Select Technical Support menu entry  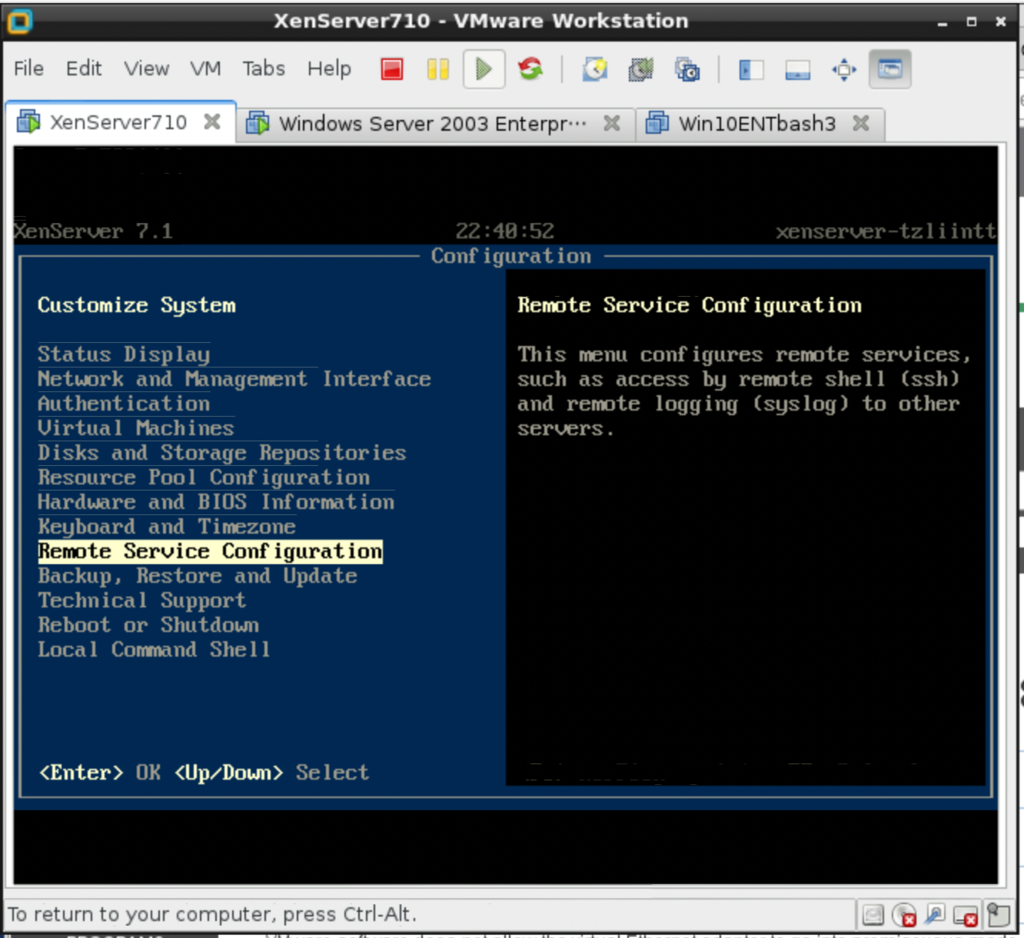click(142, 600)
